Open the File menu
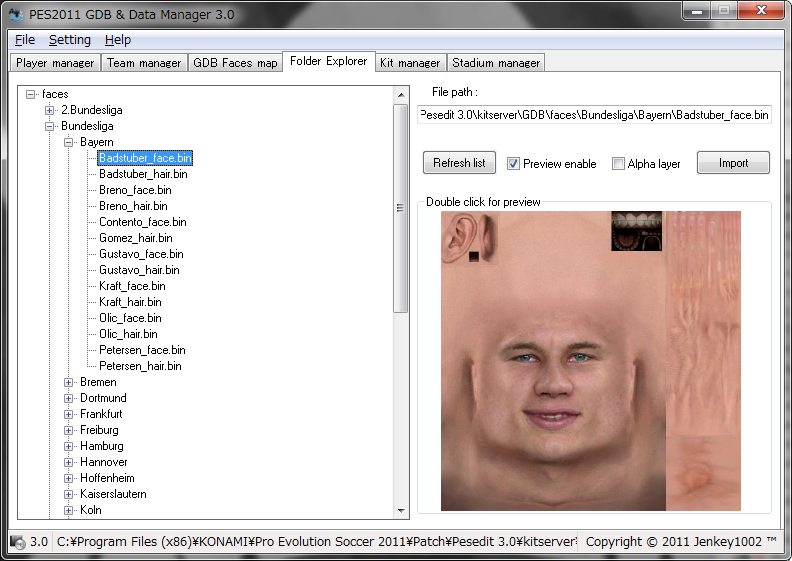This screenshot has width=792, height=561. point(25,40)
